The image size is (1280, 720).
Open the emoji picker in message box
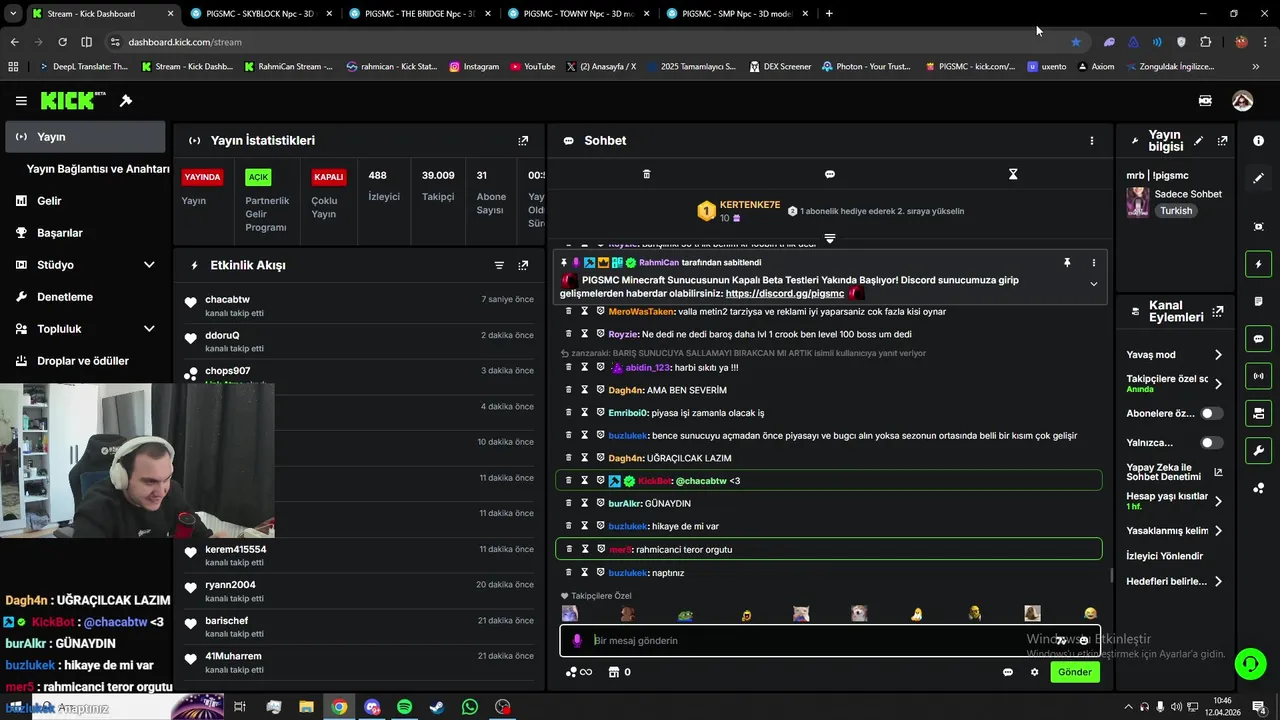[x=1083, y=641]
